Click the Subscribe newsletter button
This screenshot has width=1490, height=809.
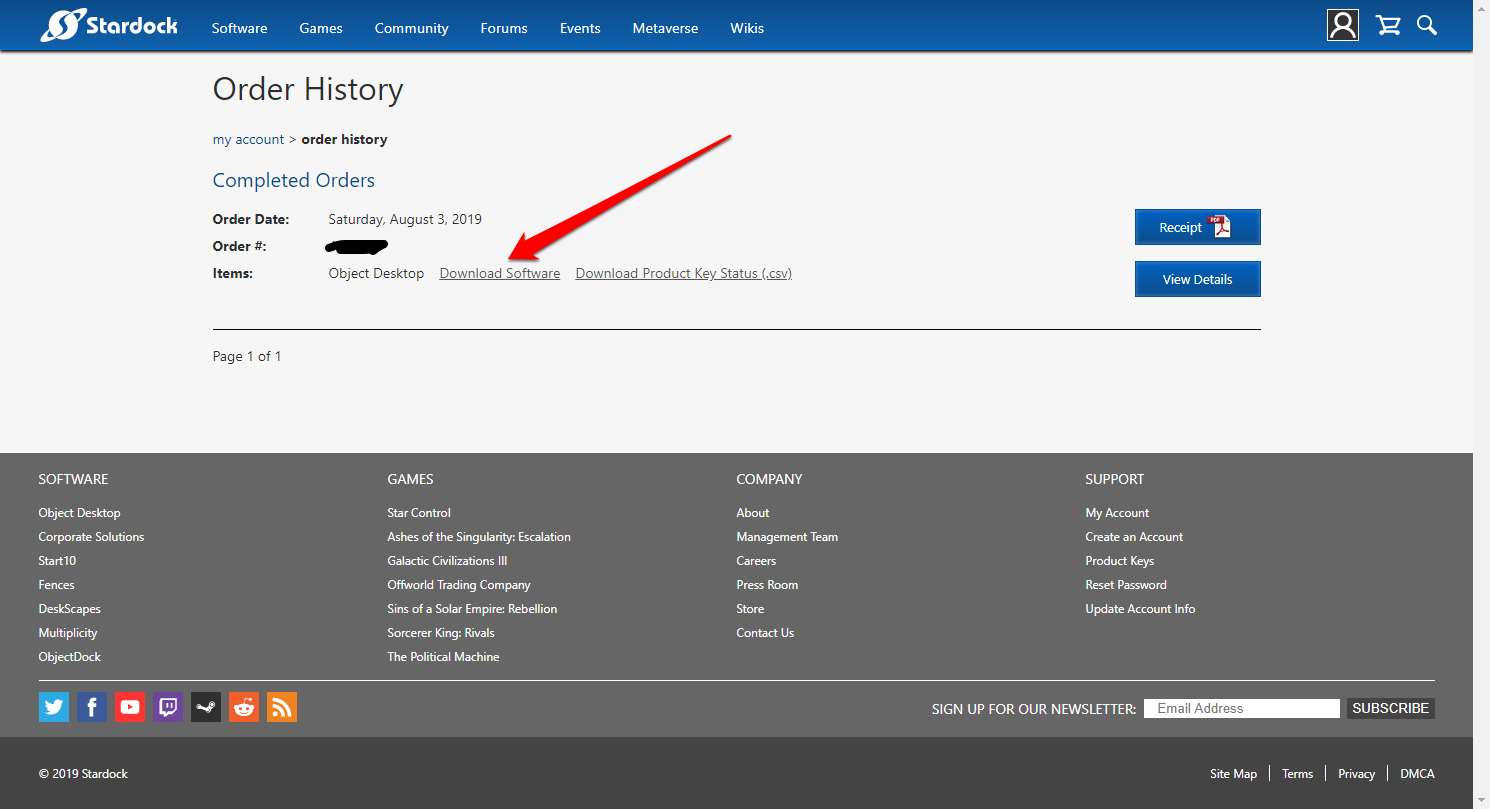pos(1390,708)
